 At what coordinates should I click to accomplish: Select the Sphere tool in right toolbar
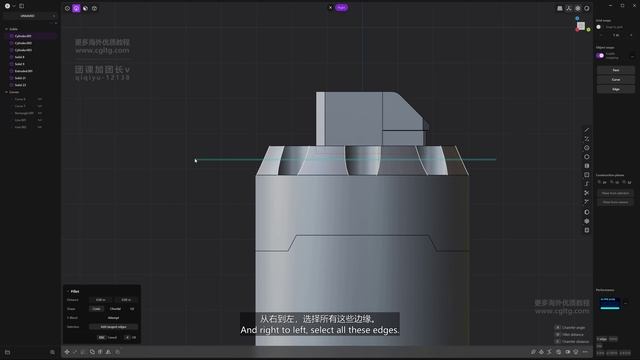coord(587,212)
